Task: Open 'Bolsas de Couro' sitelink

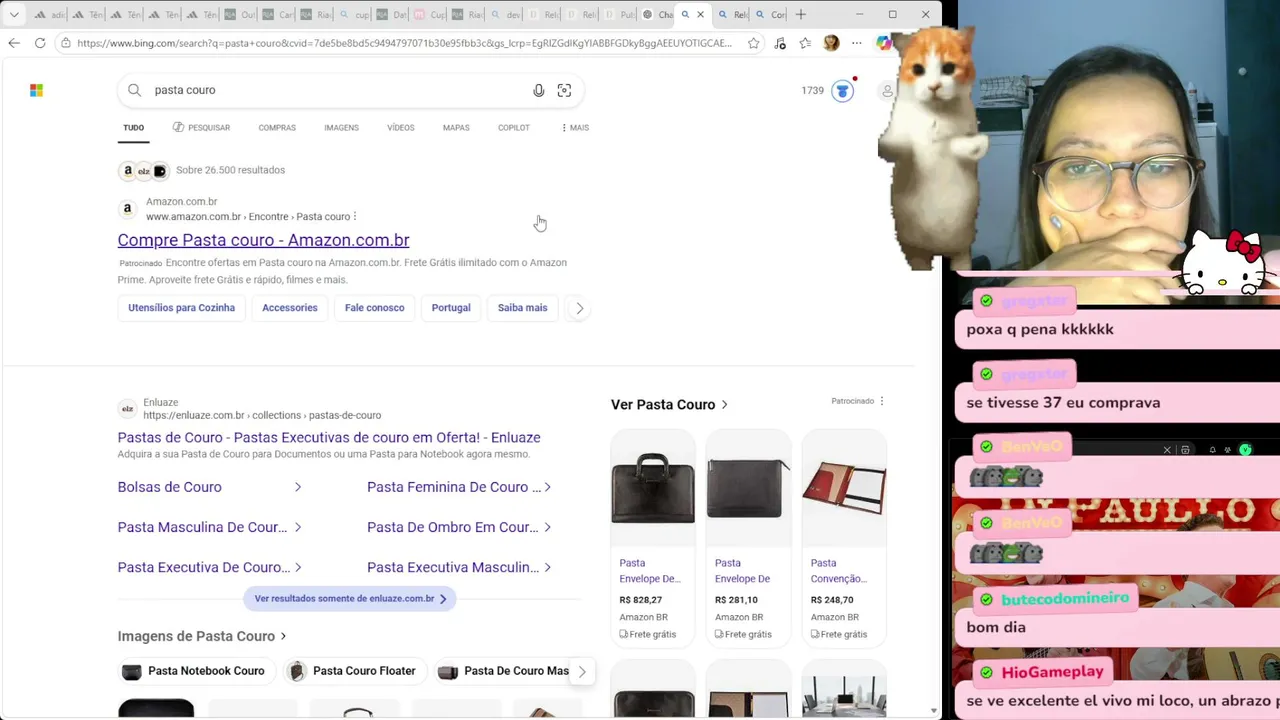Action: pos(169,487)
